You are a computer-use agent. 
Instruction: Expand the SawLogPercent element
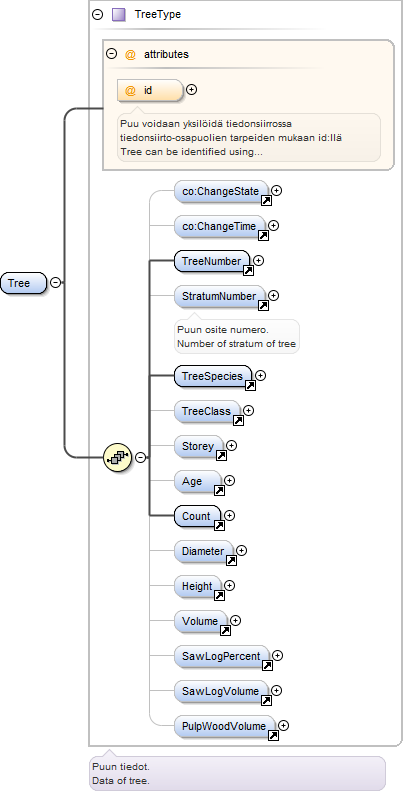pos(277,655)
